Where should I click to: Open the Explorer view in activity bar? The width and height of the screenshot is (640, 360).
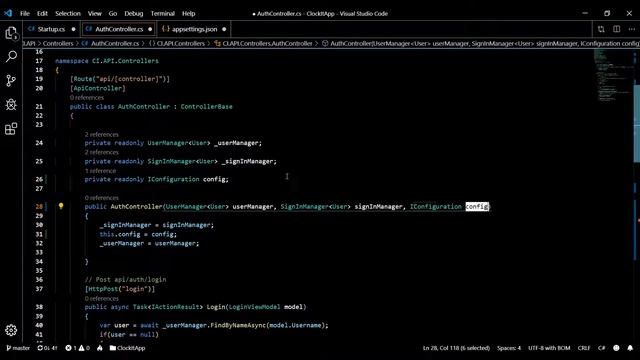11,33
